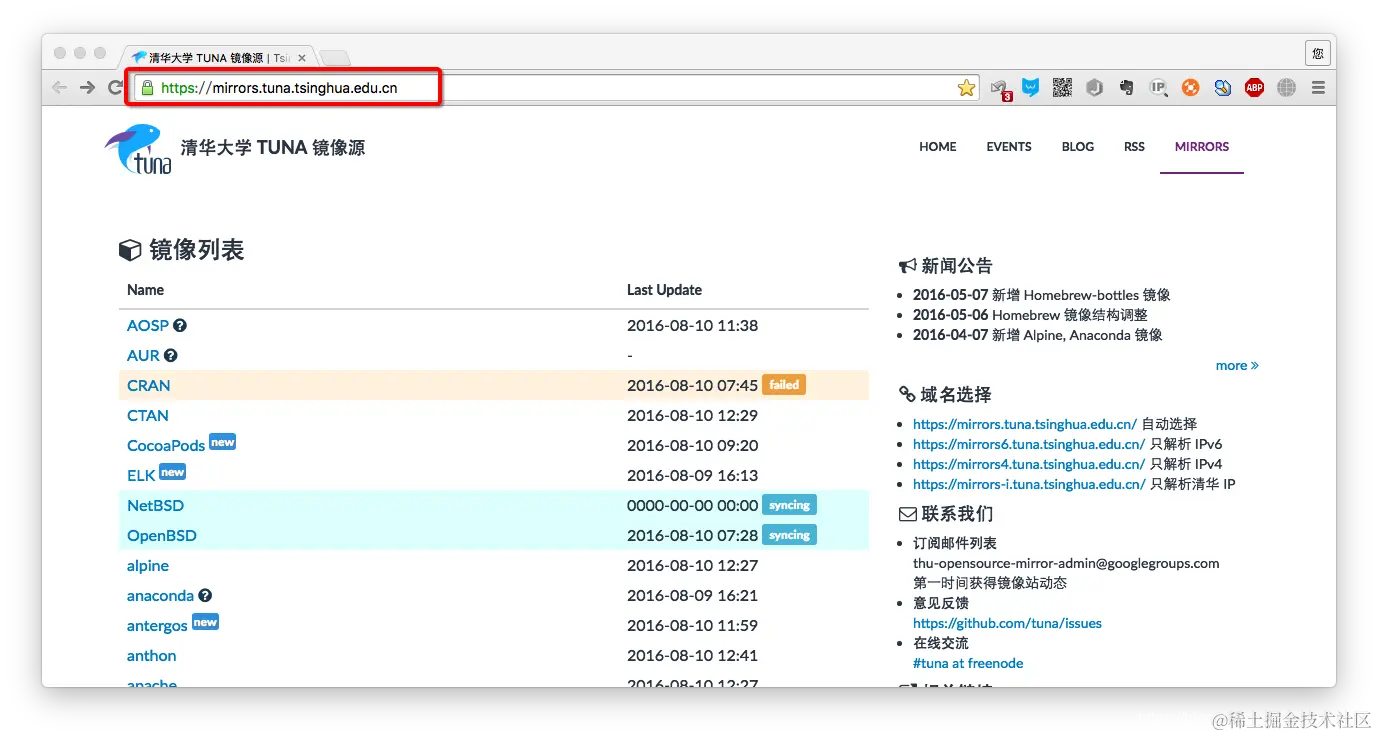
Task: Open a new tab with the tab button
Action: point(334,58)
